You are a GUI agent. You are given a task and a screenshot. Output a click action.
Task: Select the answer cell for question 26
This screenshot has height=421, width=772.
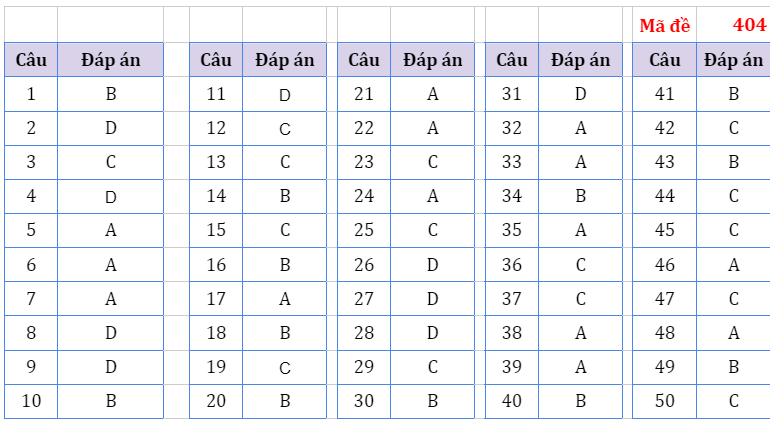click(x=433, y=265)
